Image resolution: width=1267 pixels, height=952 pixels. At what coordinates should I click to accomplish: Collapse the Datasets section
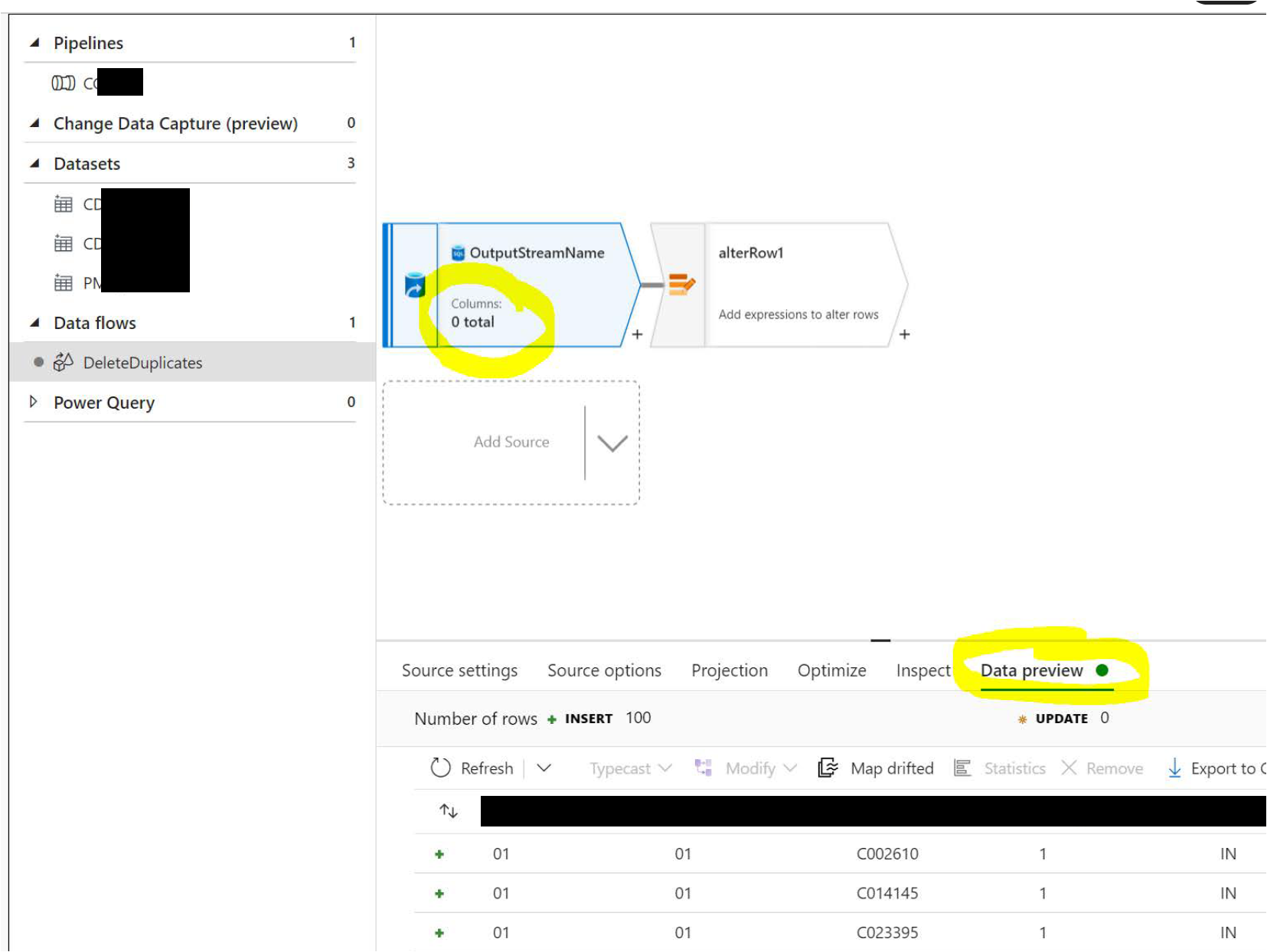coord(34,163)
